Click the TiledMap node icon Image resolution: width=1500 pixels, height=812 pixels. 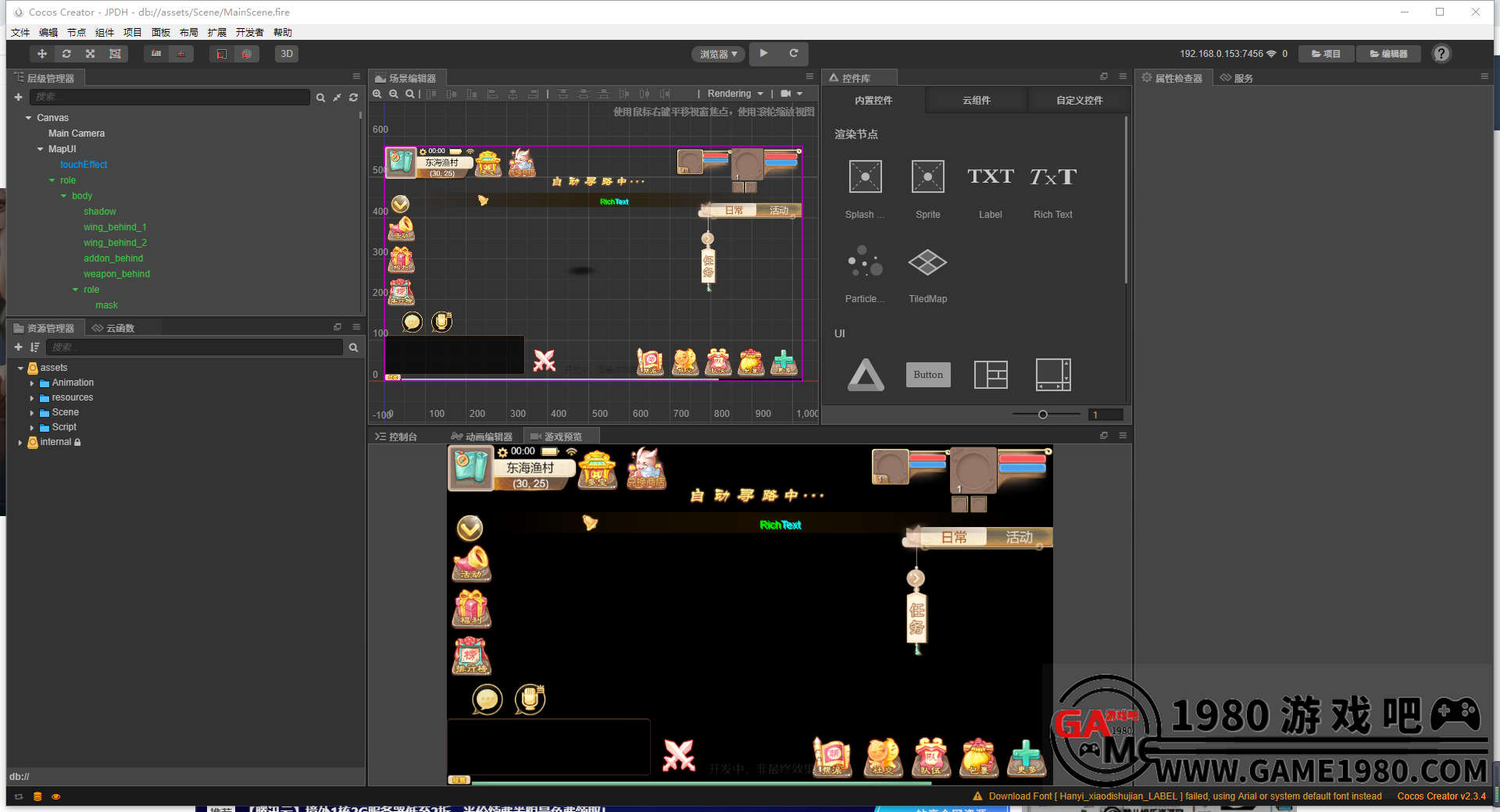[x=927, y=262]
